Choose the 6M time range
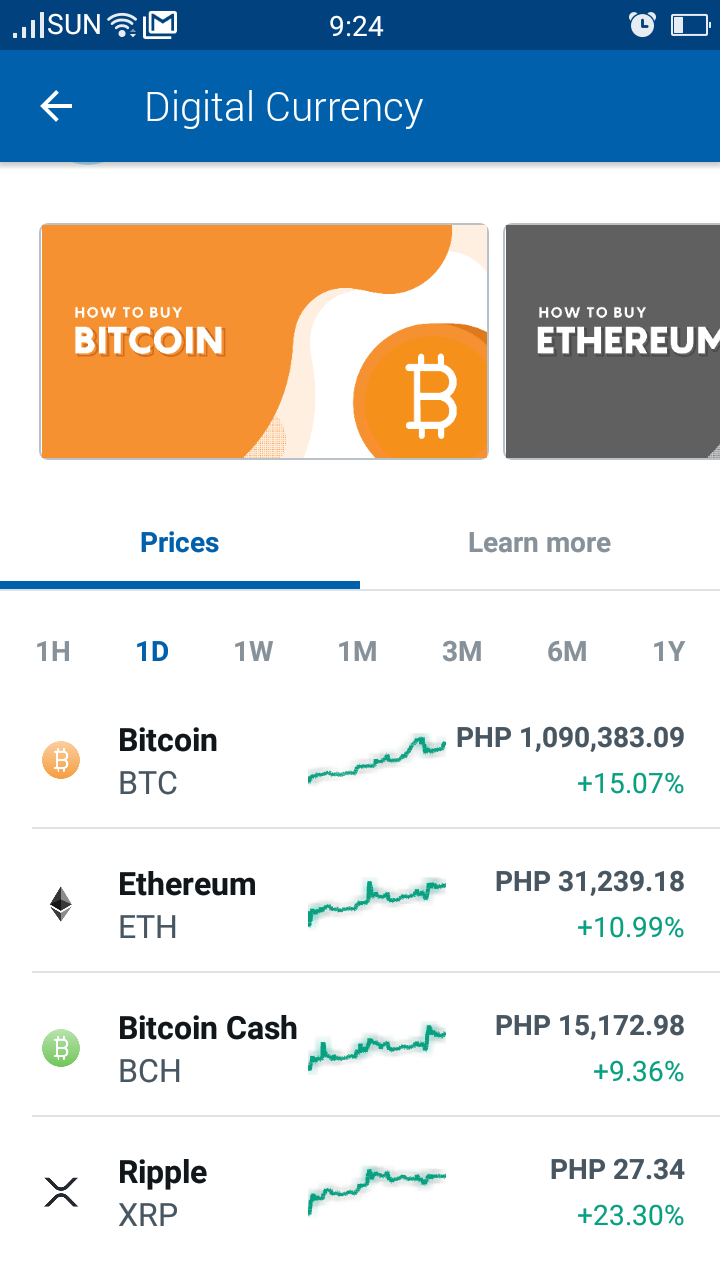Screen dimensions: 720x1280 click(567, 652)
